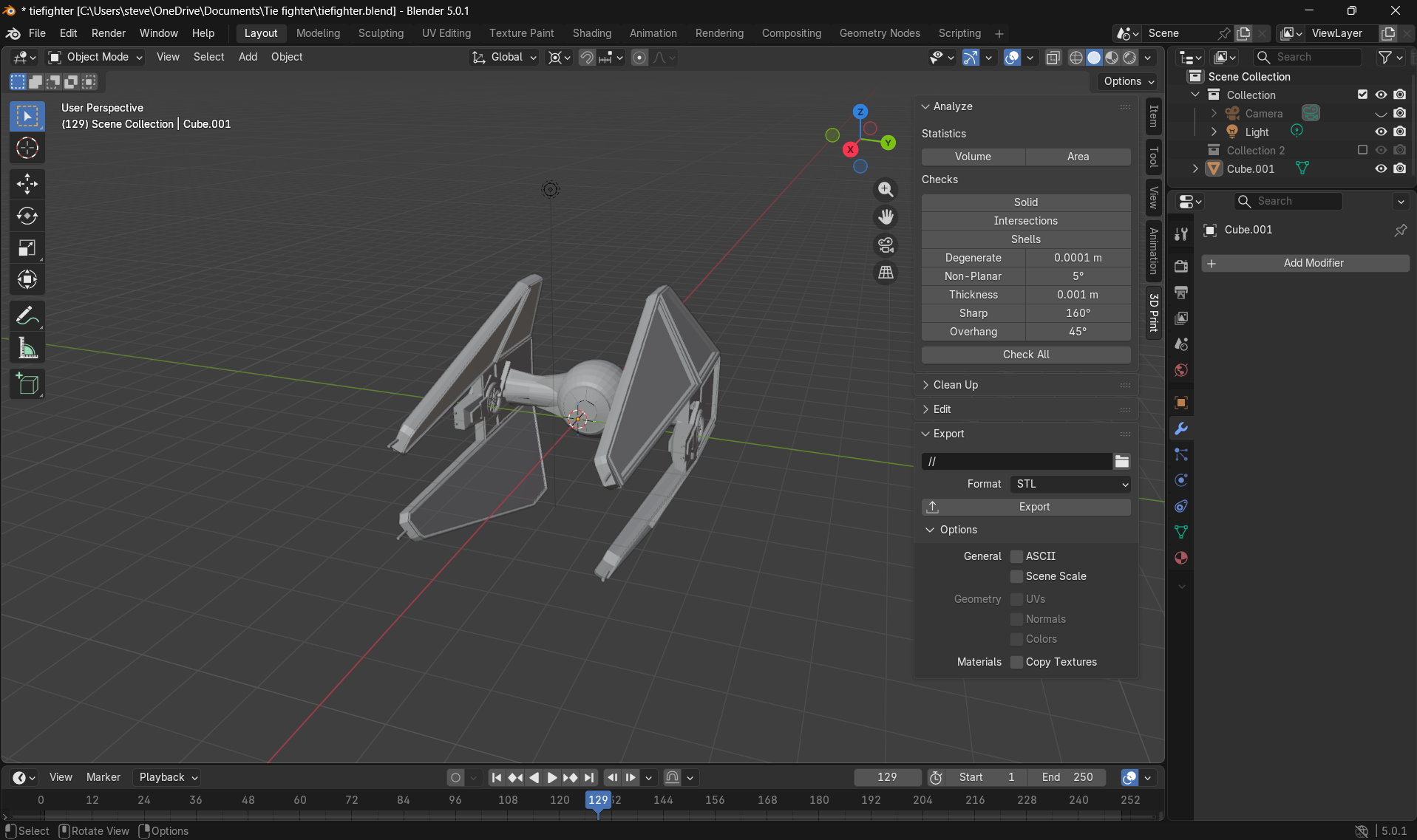Activate the Transform tool
This screenshot has height=840, width=1417.
[x=27, y=279]
